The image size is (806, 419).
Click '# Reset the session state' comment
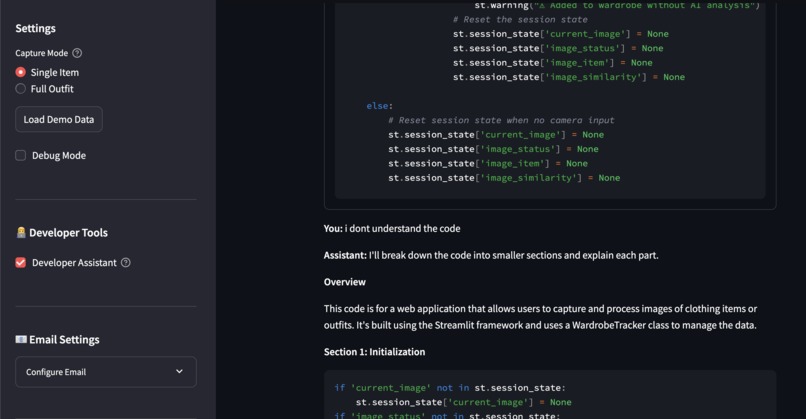tap(520, 20)
